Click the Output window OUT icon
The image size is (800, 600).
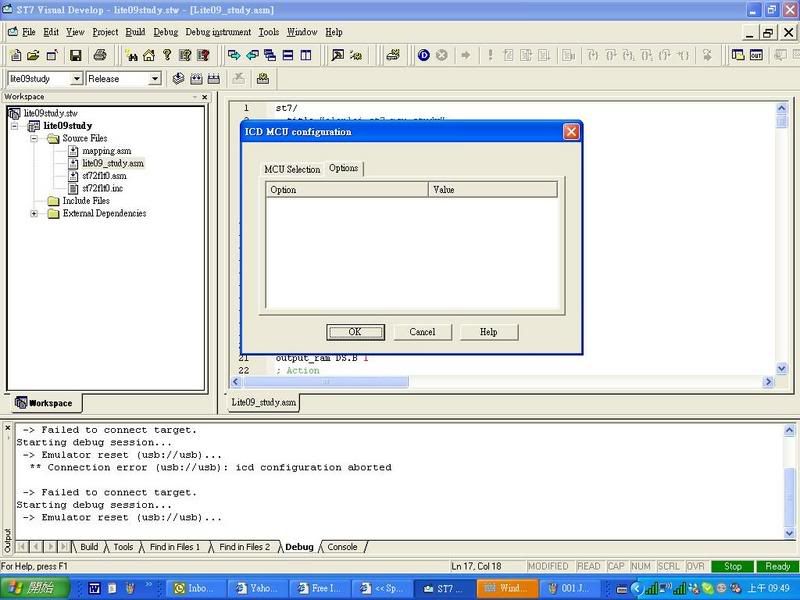756,55
